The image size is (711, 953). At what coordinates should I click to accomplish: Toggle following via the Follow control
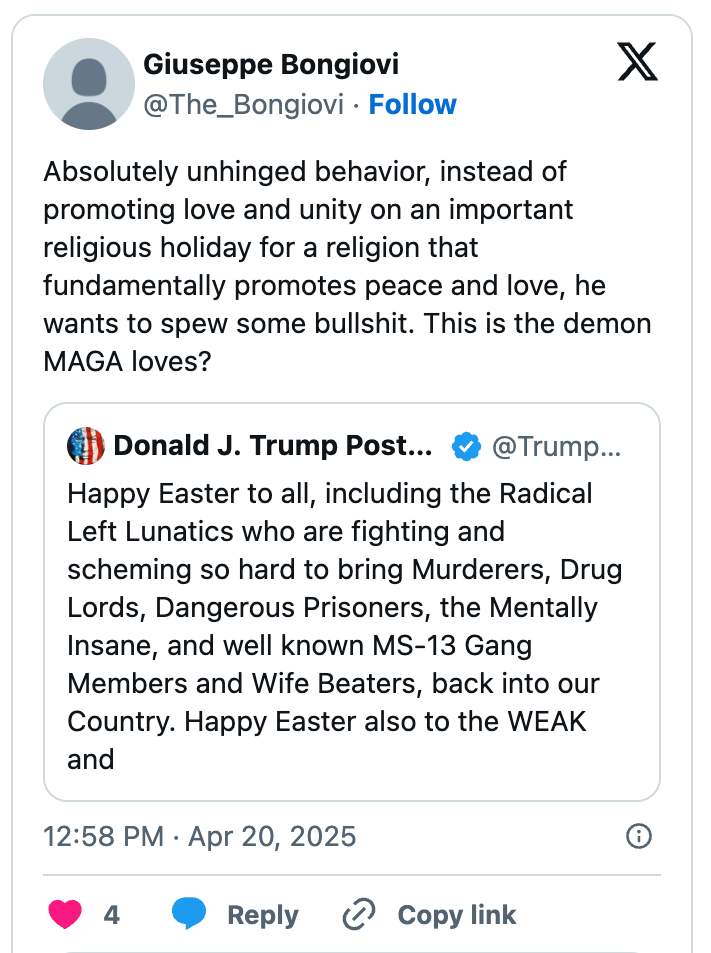[x=412, y=104]
